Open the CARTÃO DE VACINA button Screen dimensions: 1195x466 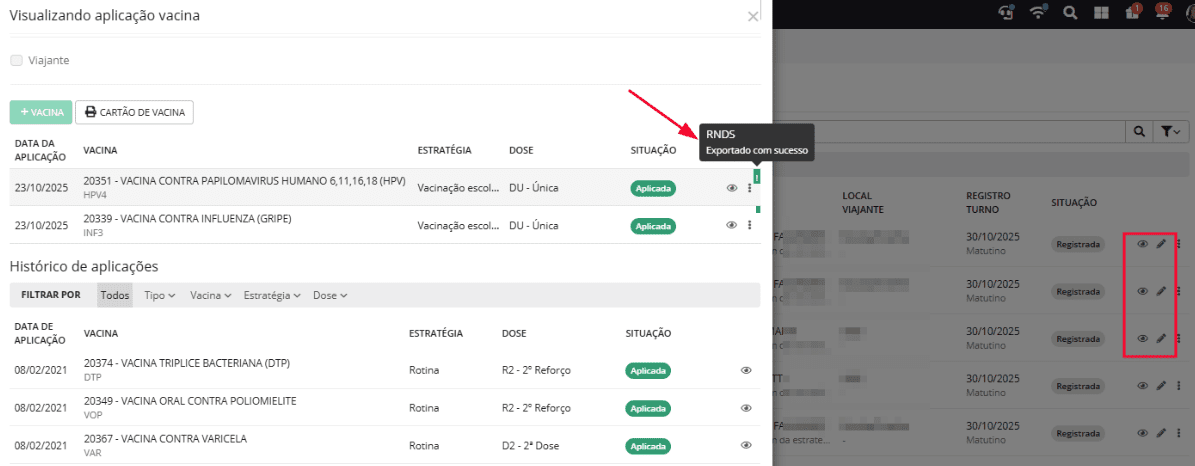[x=134, y=112]
